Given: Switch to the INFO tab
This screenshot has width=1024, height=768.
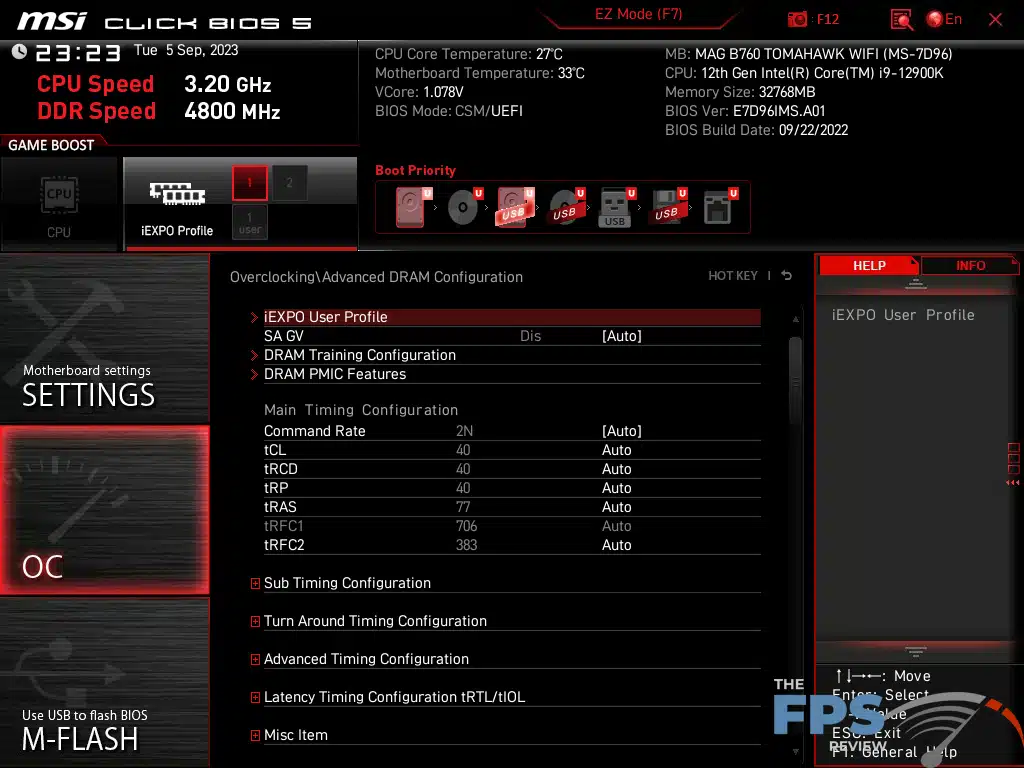Looking at the screenshot, I should coord(970,266).
